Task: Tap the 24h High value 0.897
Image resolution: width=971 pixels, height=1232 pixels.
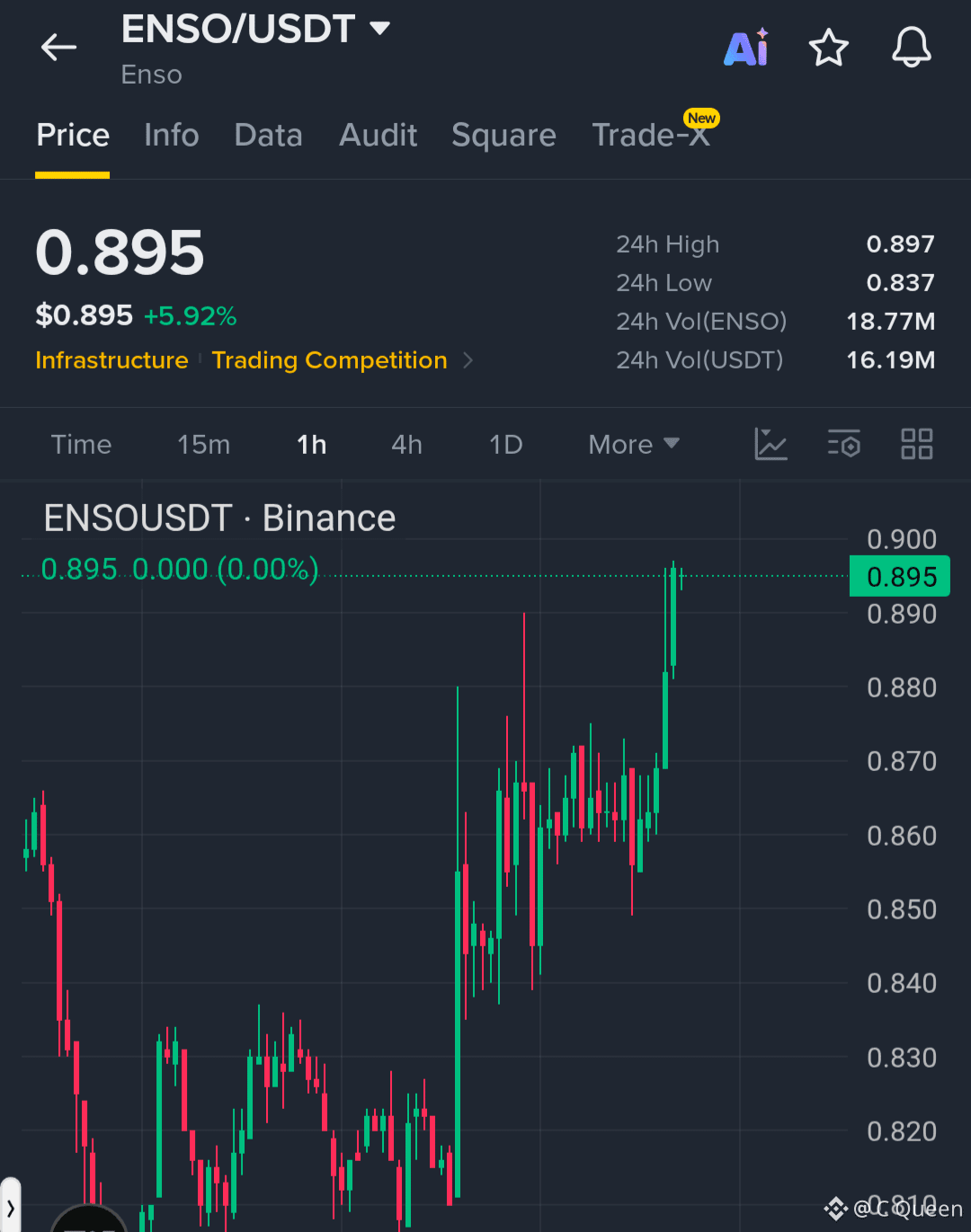Action: [x=900, y=244]
